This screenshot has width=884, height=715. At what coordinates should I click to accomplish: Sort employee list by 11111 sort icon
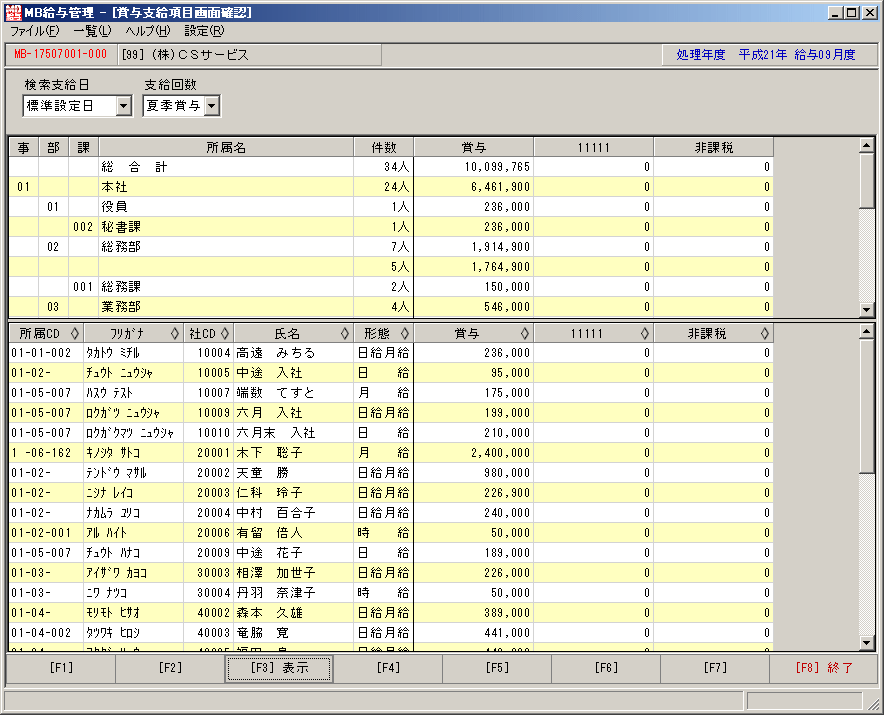[x=645, y=333]
